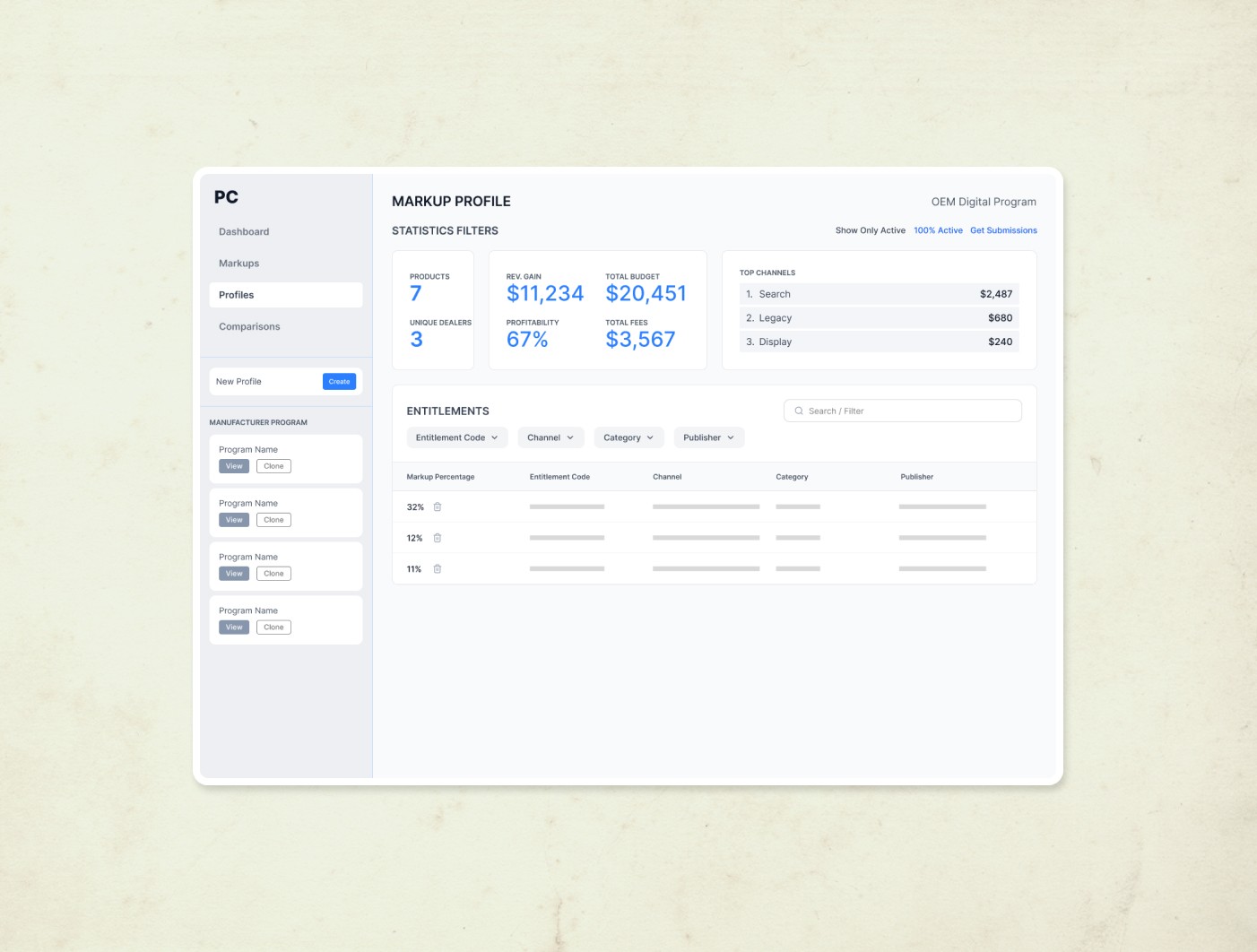Click the 11% markup value
1257x952 pixels.
(x=413, y=569)
